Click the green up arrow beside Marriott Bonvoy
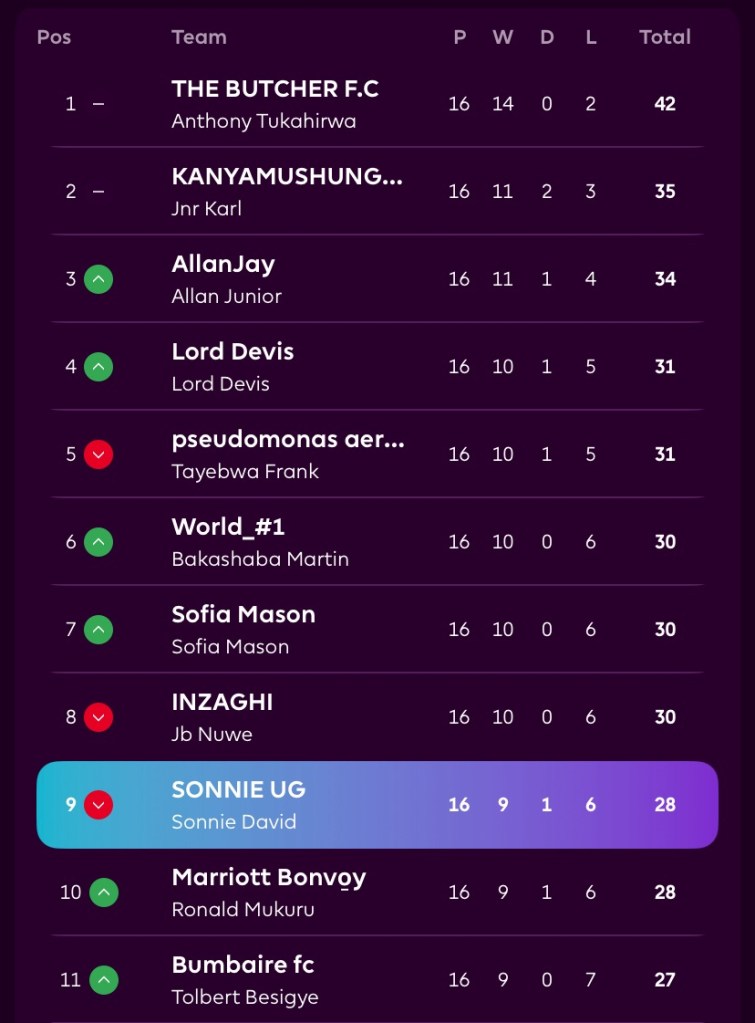 tap(104, 892)
